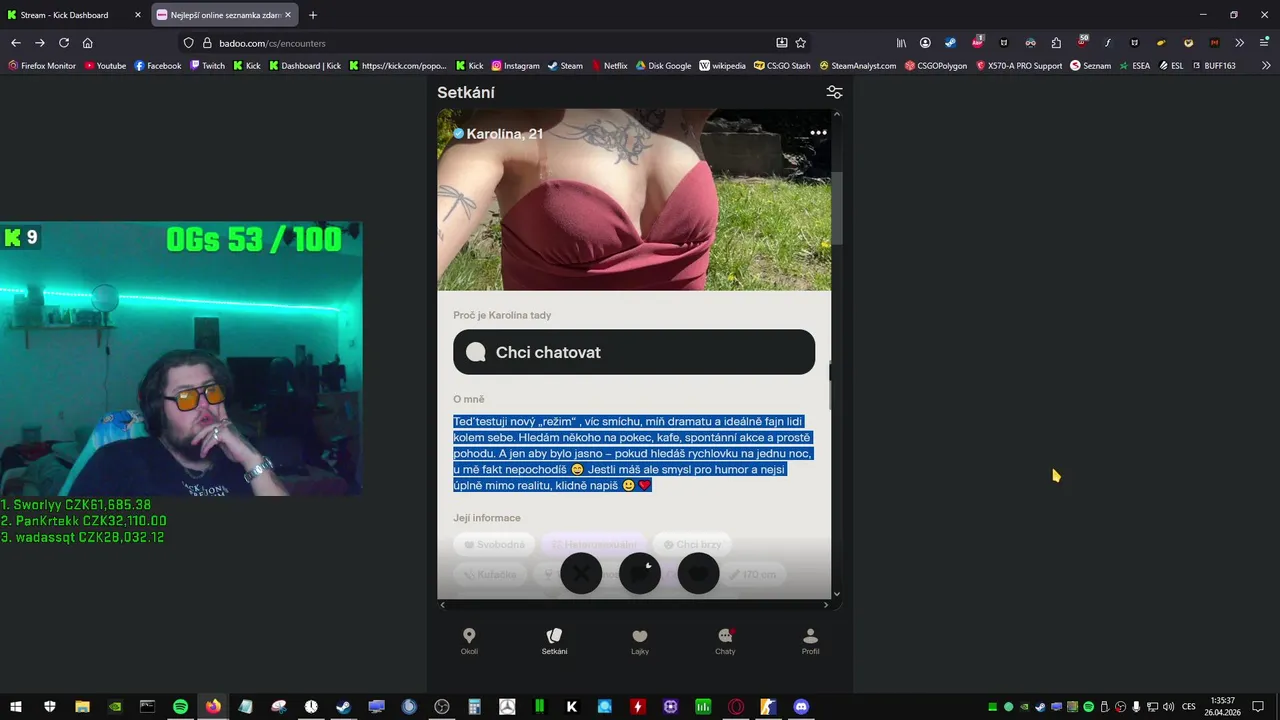
Task: Reload the current page
Action: tap(64, 43)
